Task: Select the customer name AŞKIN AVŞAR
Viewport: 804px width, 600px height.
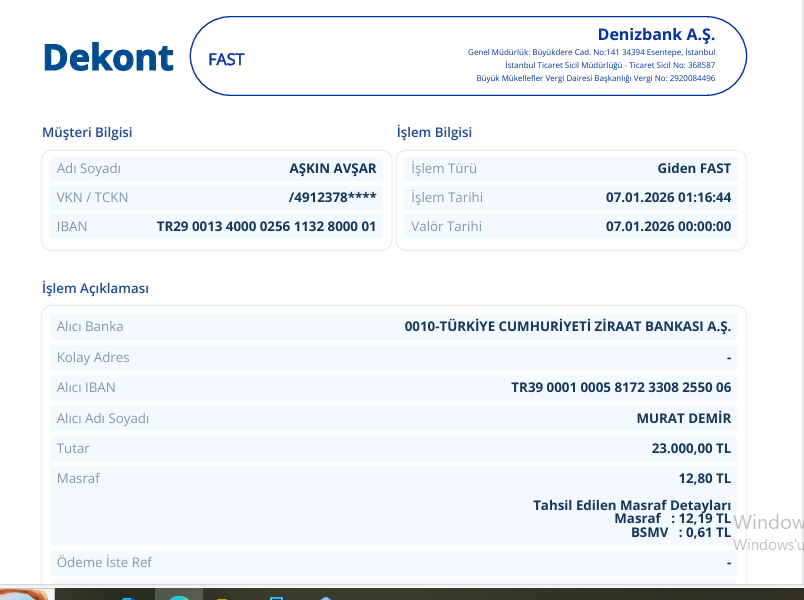Action: pyautogui.click(x=333, y=169)
